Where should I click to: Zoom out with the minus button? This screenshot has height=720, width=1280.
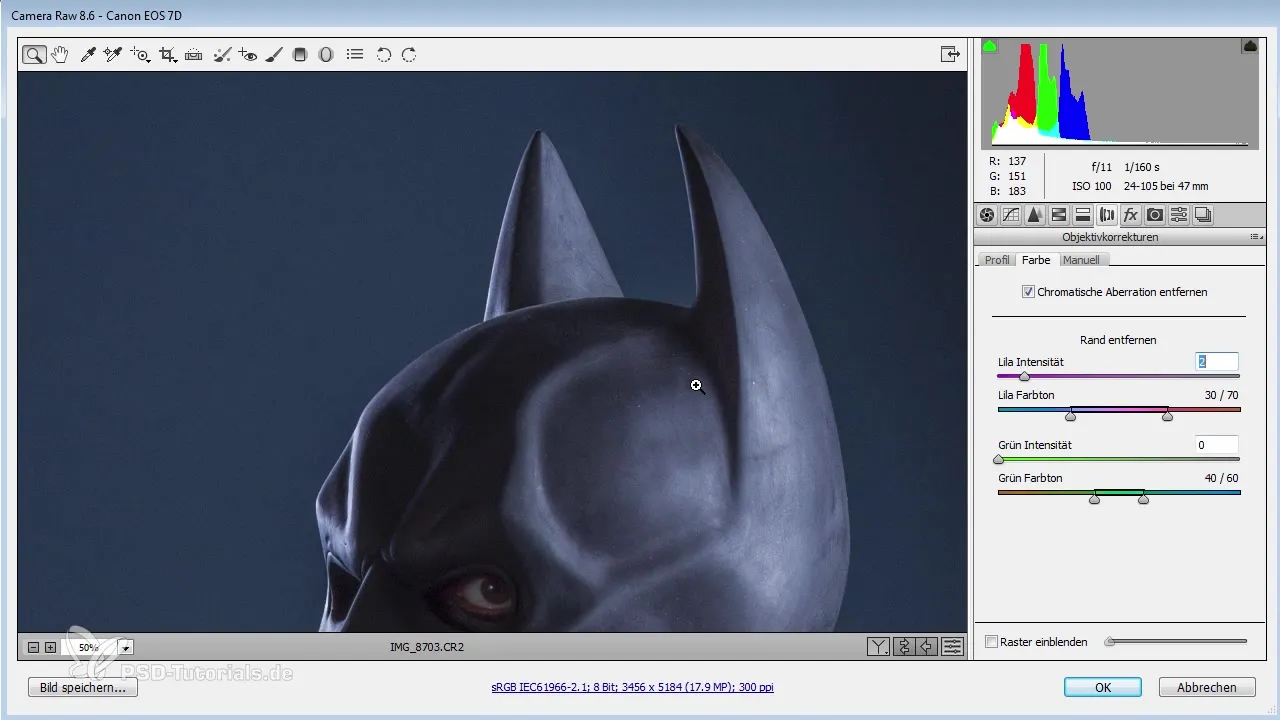33,648
